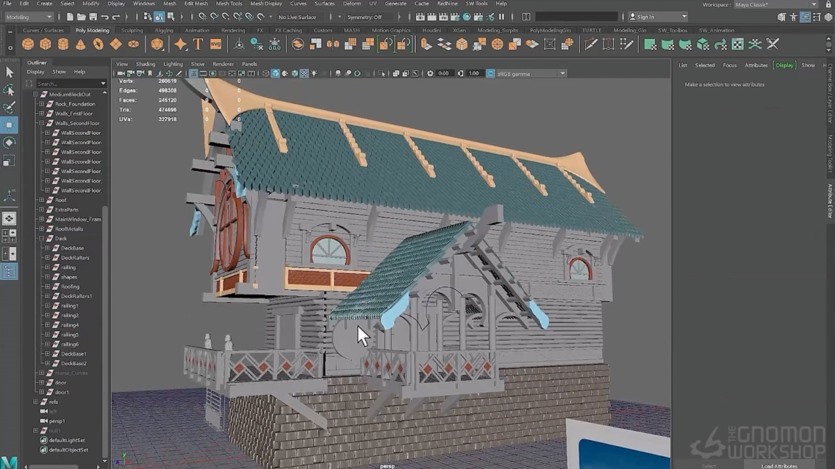Click the polygon Type text tool

click(x=198, y=44)
